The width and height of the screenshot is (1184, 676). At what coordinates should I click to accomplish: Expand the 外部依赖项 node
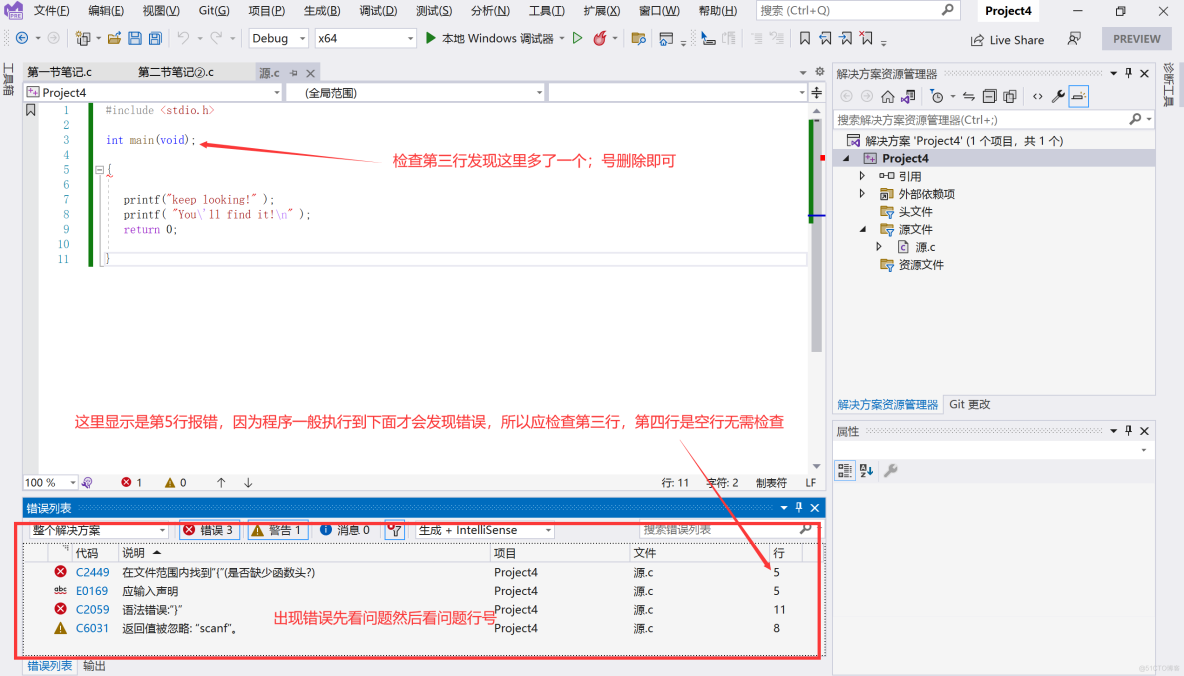pyautogui.click(x=862, y=193)
